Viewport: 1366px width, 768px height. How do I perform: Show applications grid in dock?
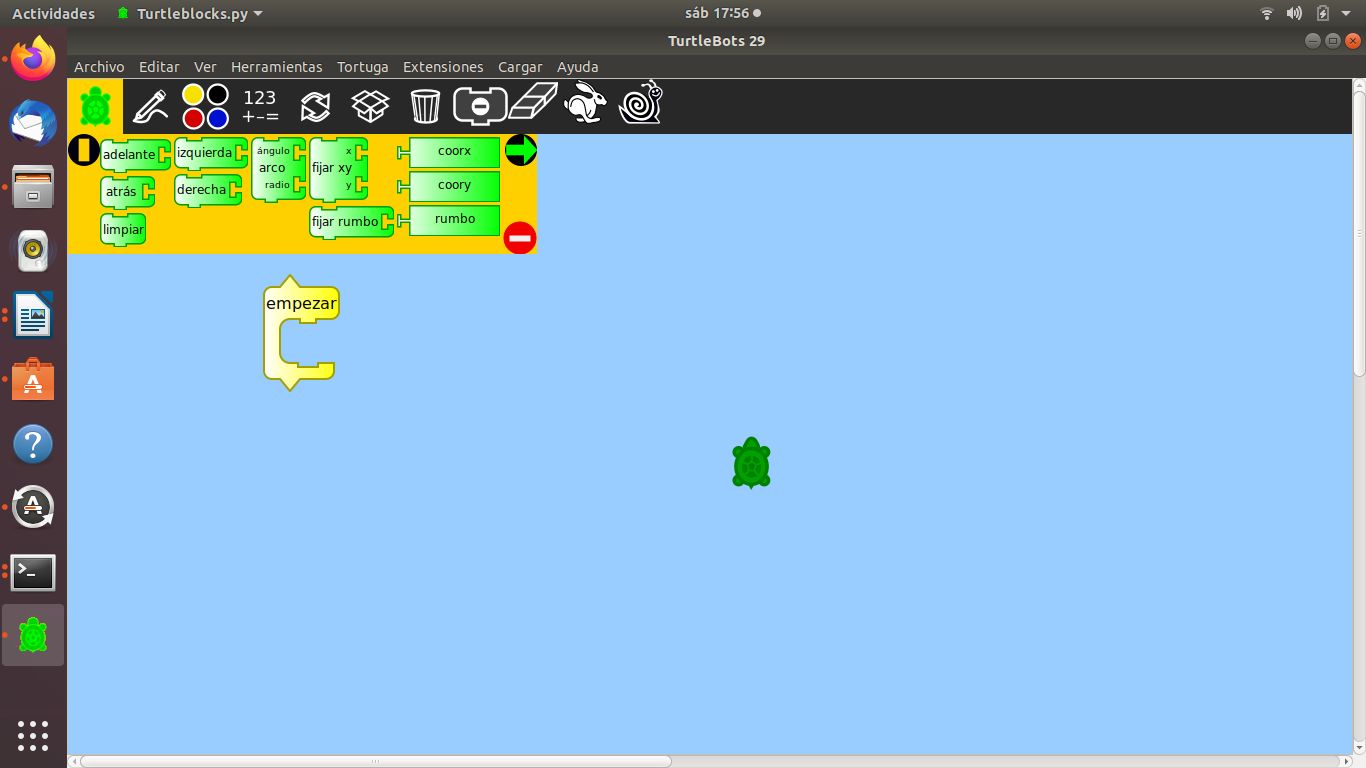(33, 735)
